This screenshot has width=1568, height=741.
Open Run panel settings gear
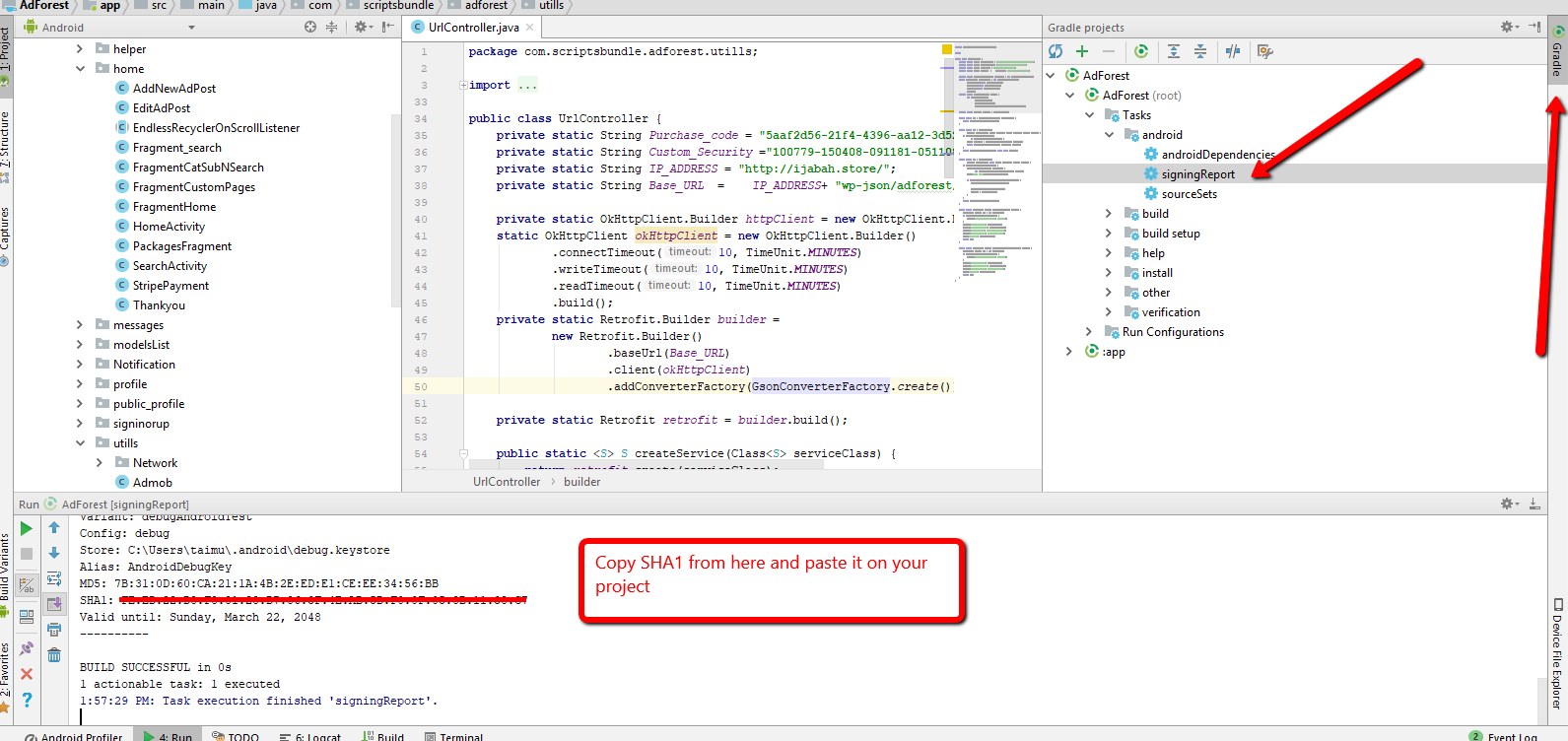click(x=1509, y=504)
